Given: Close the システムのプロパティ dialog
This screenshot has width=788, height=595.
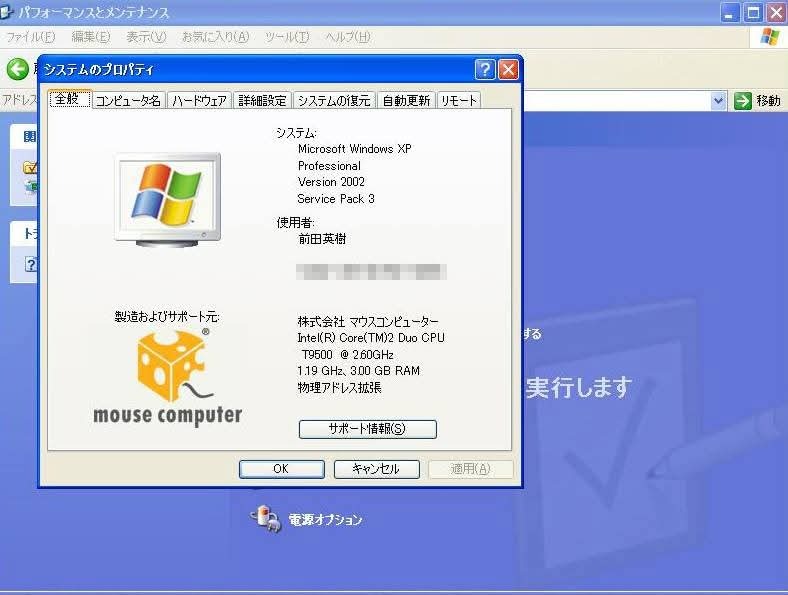Looking at the screenshot, I should pos(508,69).
